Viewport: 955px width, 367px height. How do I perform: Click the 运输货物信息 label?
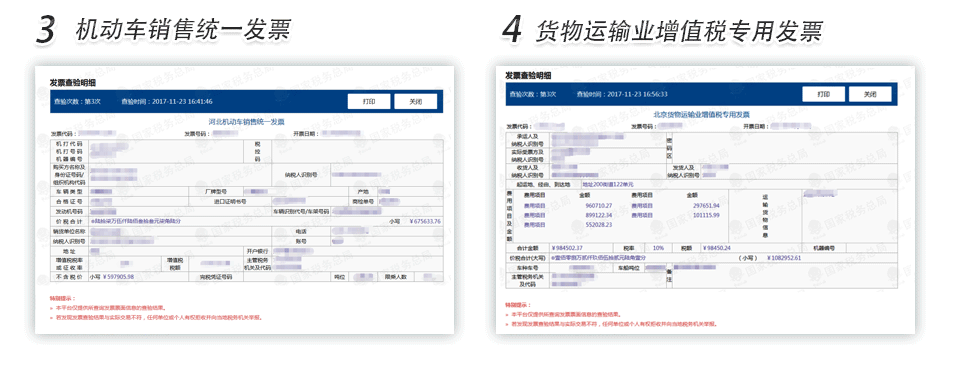coord(765,216)
